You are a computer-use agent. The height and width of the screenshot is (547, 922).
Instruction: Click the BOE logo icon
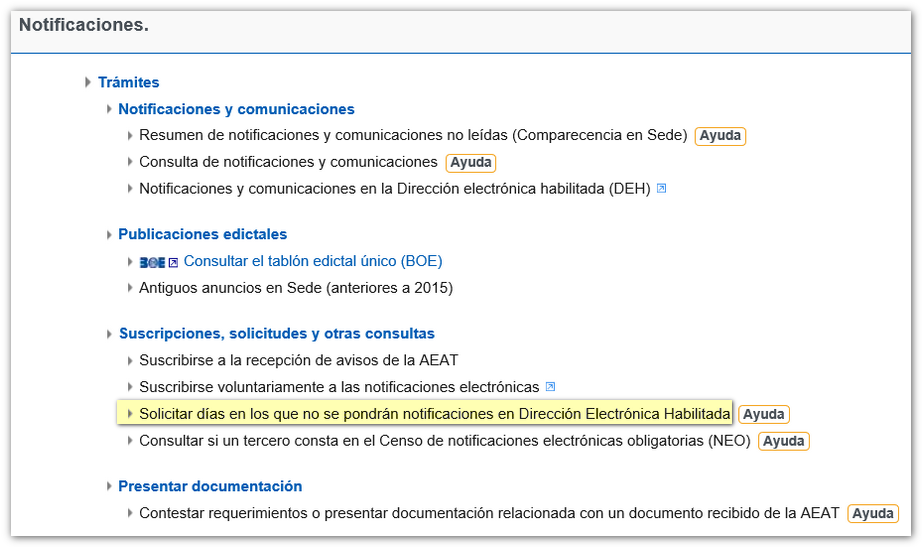[x=152, y=262]
